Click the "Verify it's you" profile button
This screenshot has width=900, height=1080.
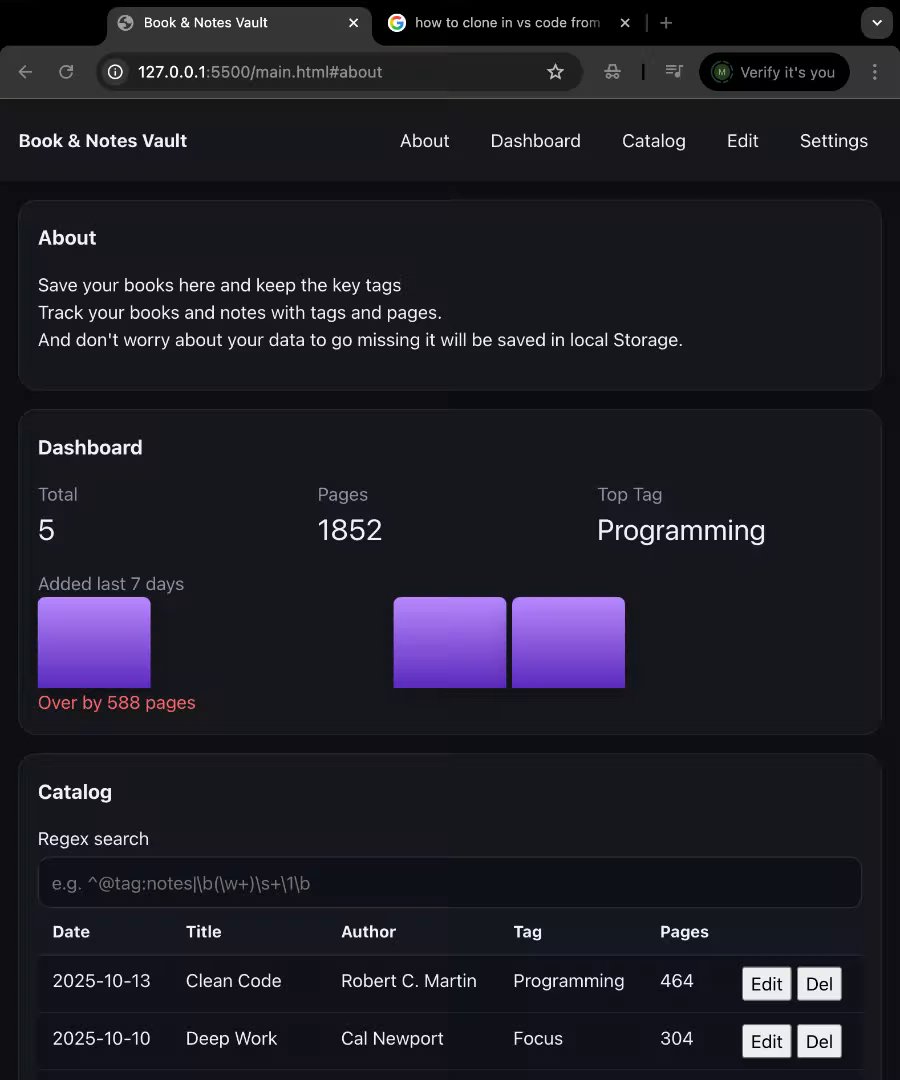tap(774, 72)
